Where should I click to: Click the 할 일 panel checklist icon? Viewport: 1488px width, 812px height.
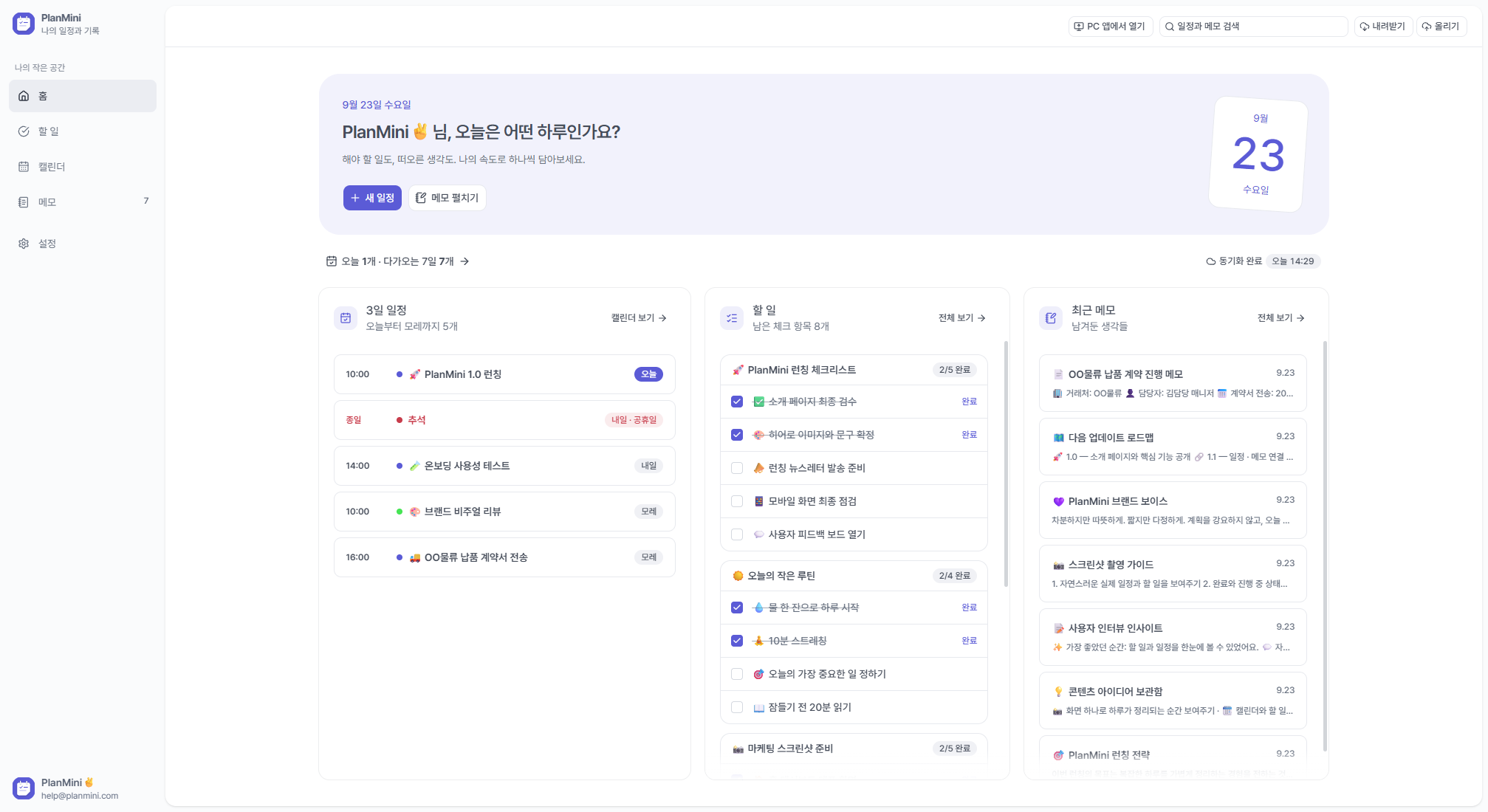coord(732,318)
